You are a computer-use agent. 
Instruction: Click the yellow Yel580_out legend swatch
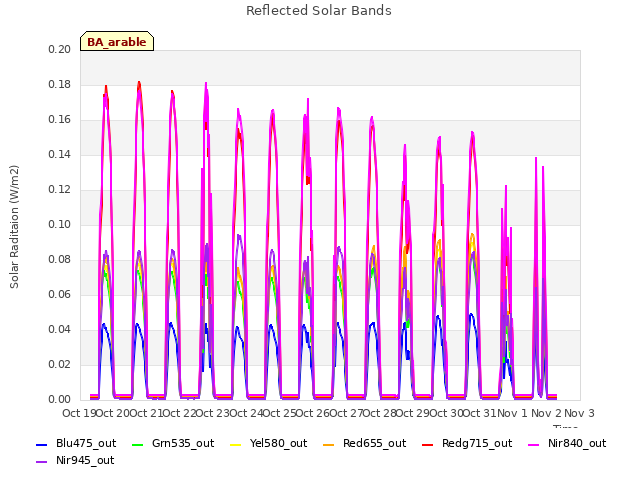point(236,444)
